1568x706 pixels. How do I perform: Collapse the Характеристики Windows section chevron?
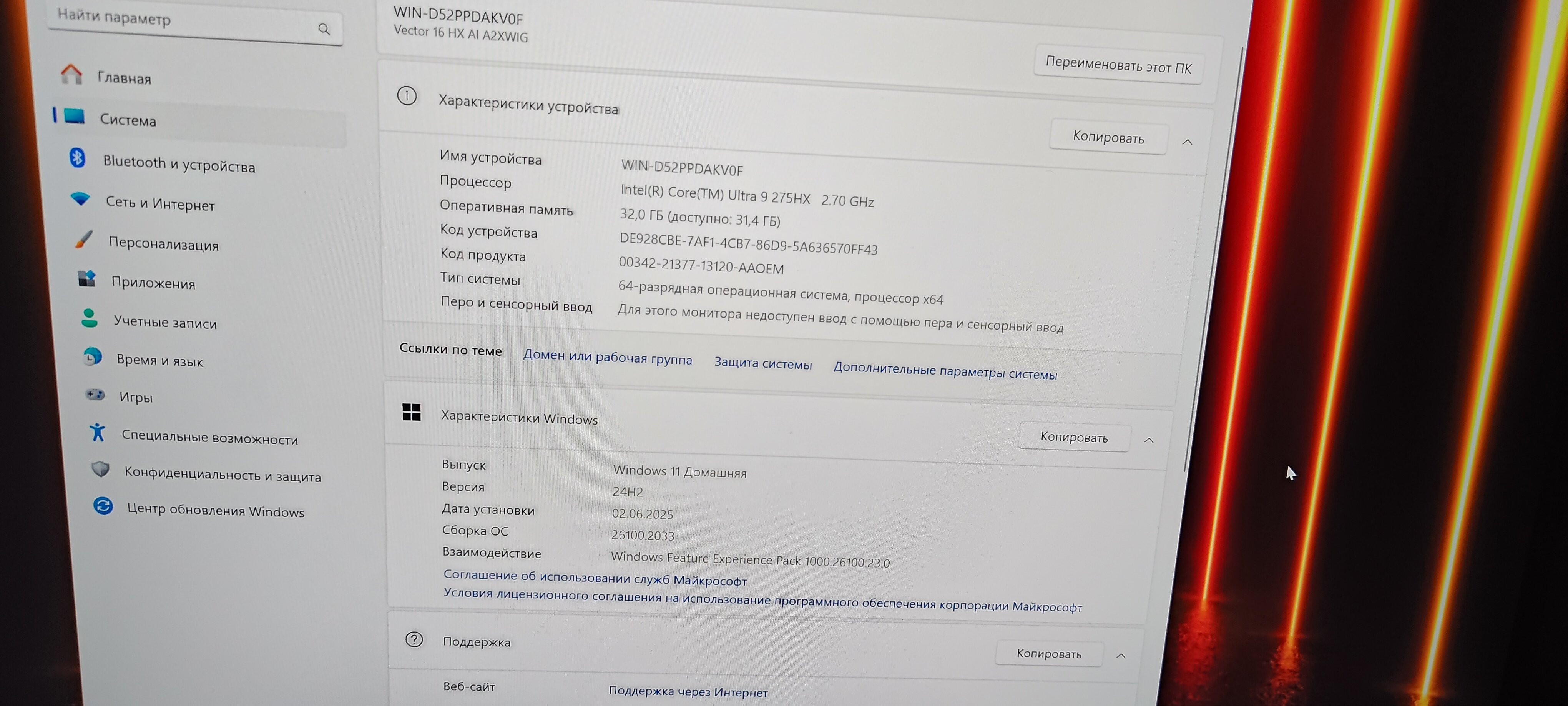tap(1149, 440)
